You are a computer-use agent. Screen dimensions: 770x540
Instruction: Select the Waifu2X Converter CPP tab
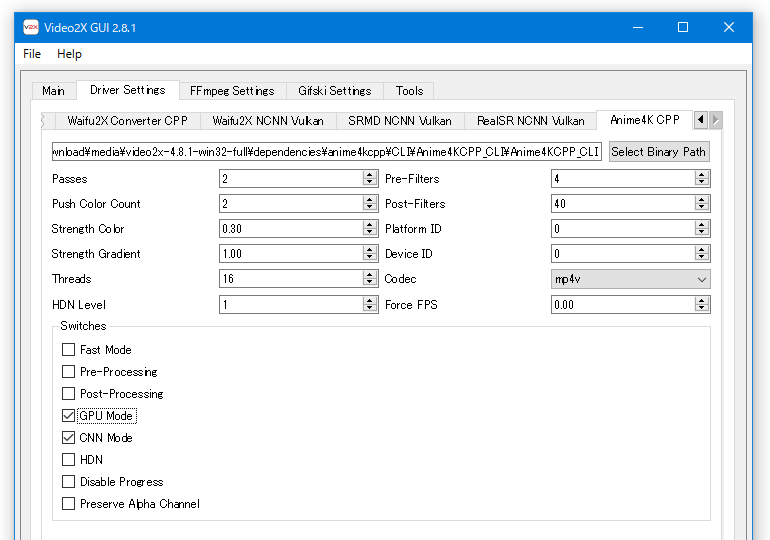coord(128,121)
